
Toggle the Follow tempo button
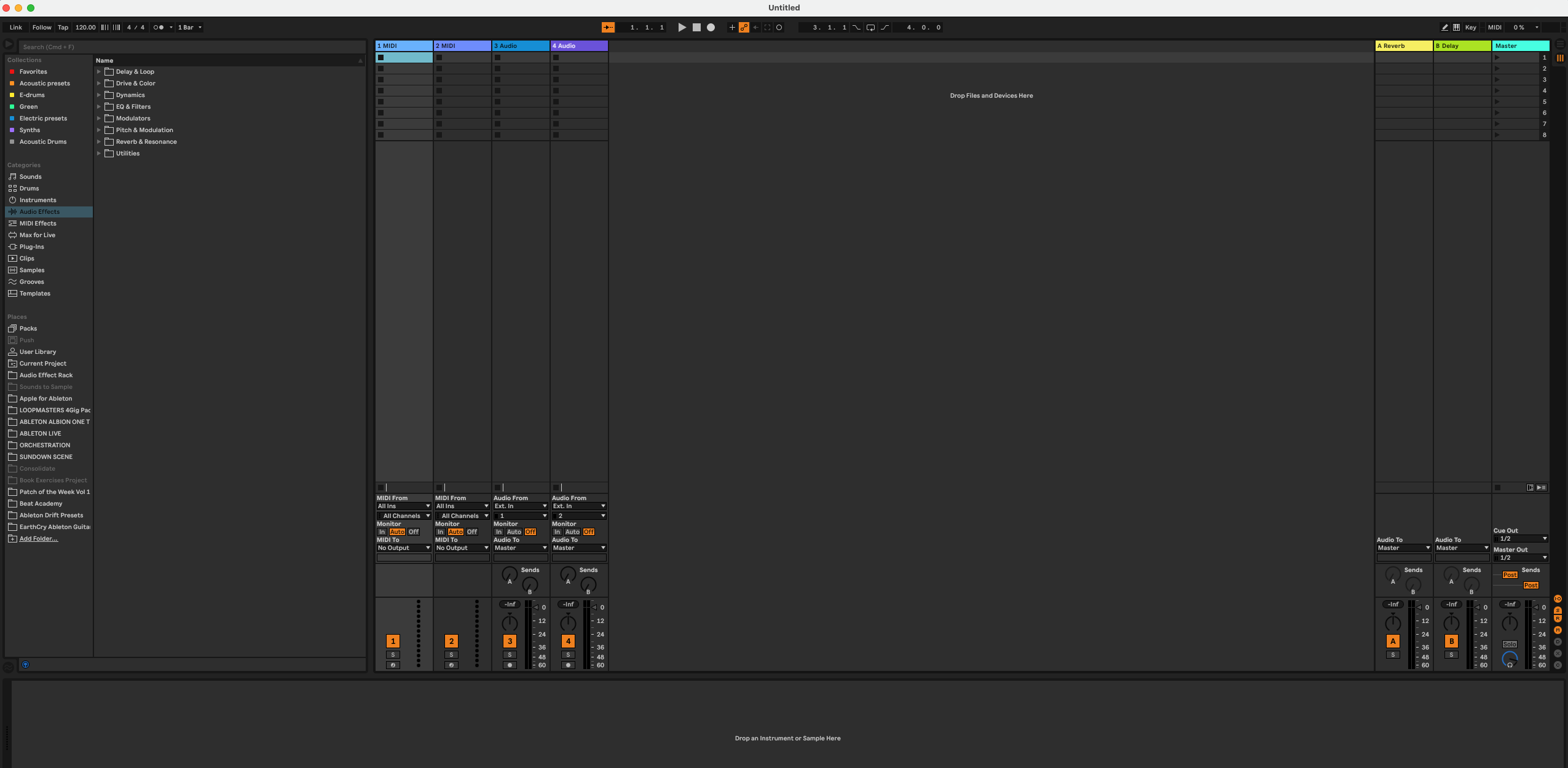[42, 27]
